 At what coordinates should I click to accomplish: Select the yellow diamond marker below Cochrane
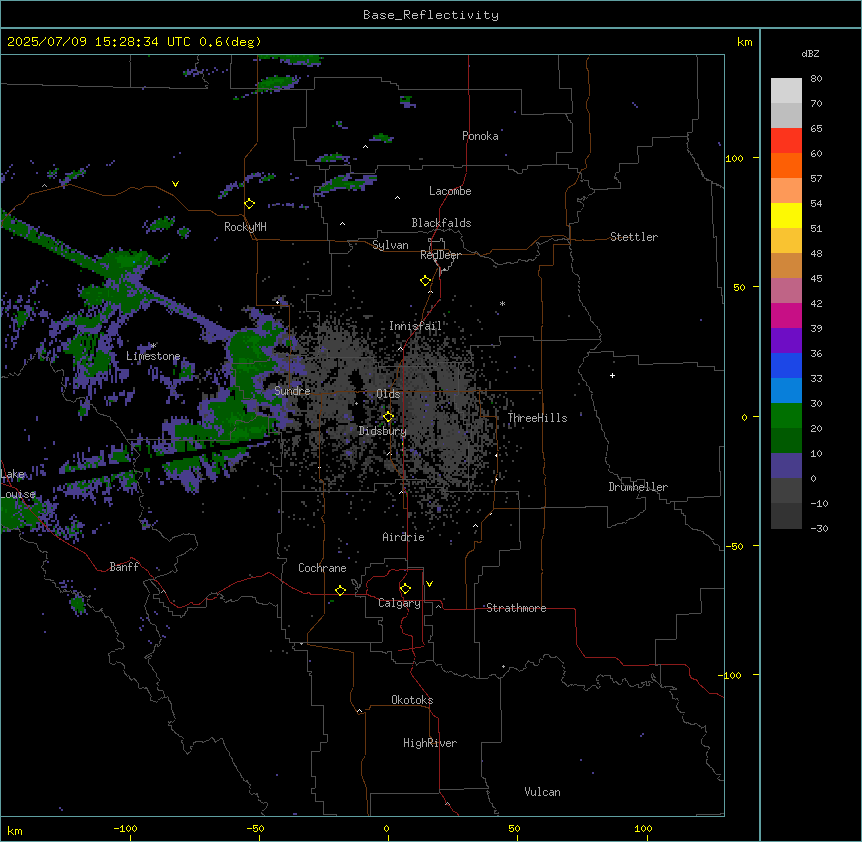[x=340, y=590]
